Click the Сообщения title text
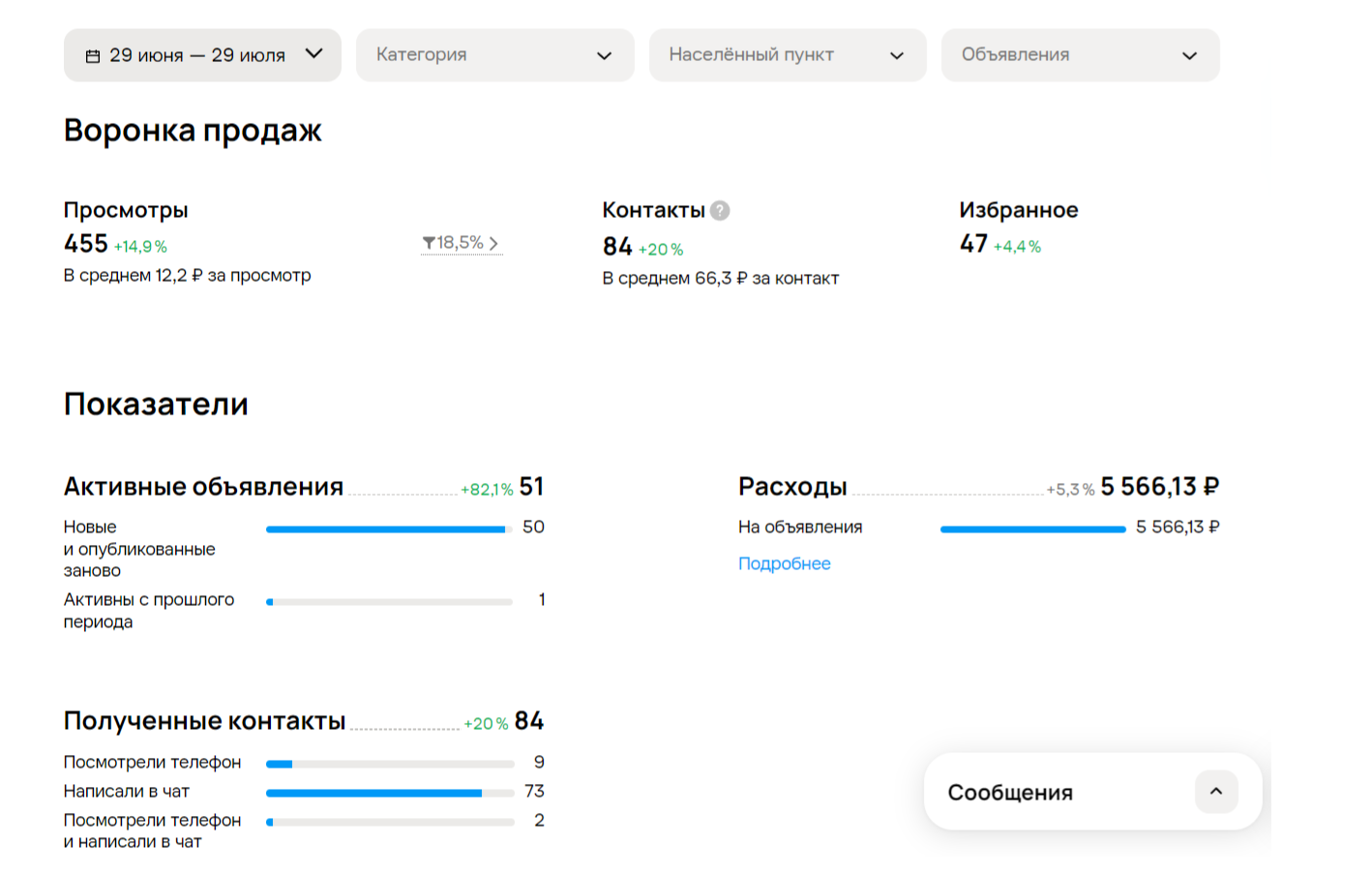1372x877 pixels. pyautogui.click(x=1010, y=793)
